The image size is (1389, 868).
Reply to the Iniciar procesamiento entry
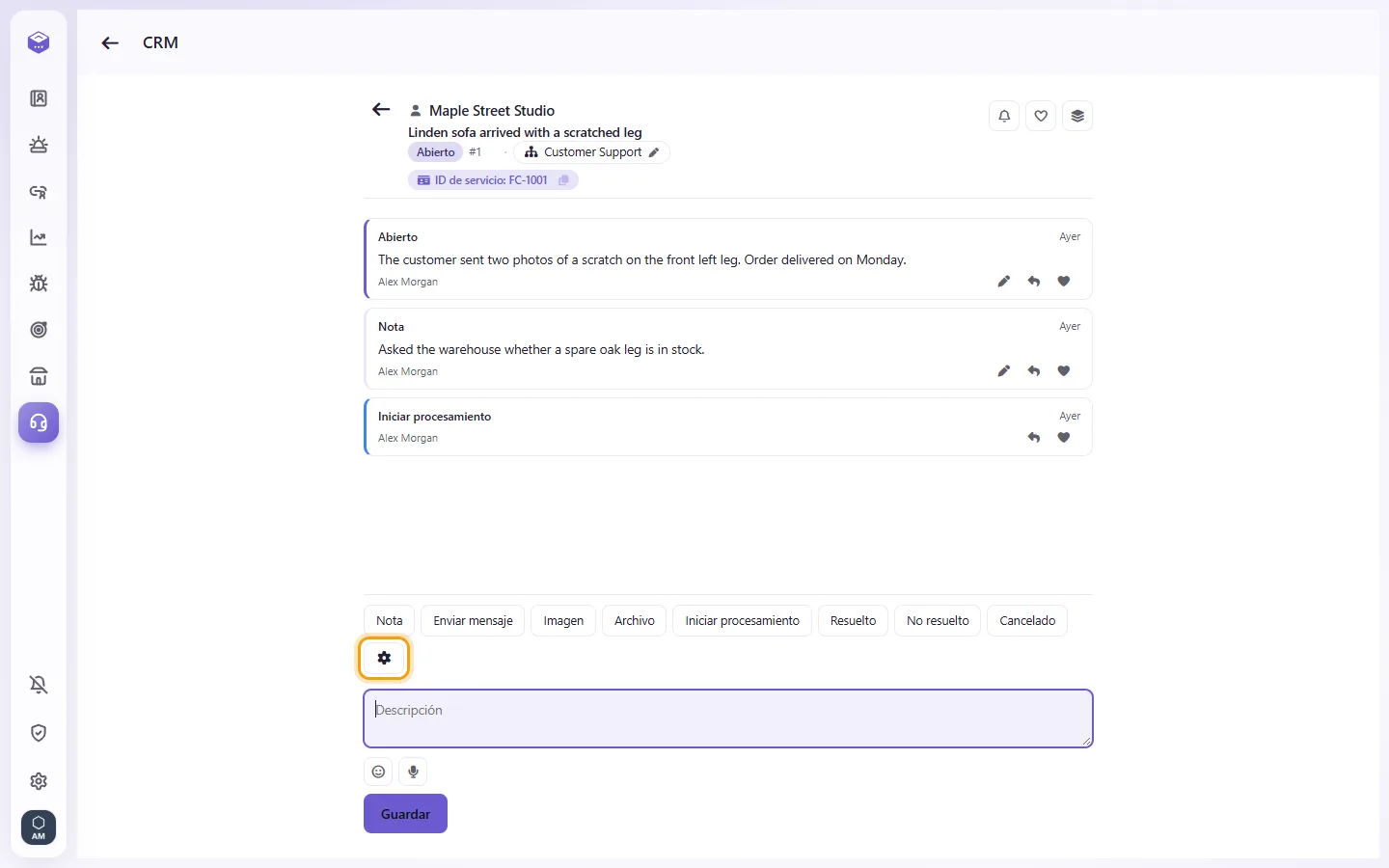(1034, 438)
